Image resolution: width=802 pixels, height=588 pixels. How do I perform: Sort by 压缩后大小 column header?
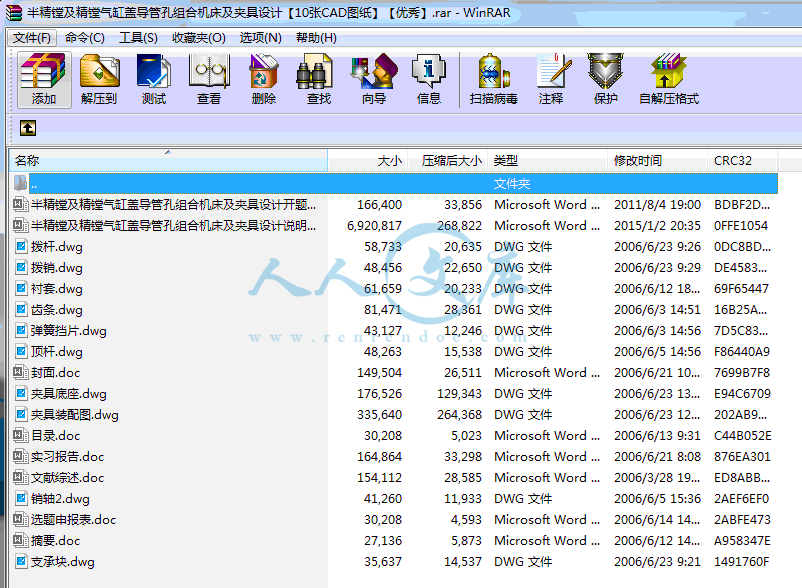pyautogui.click(x=448, y=161)
